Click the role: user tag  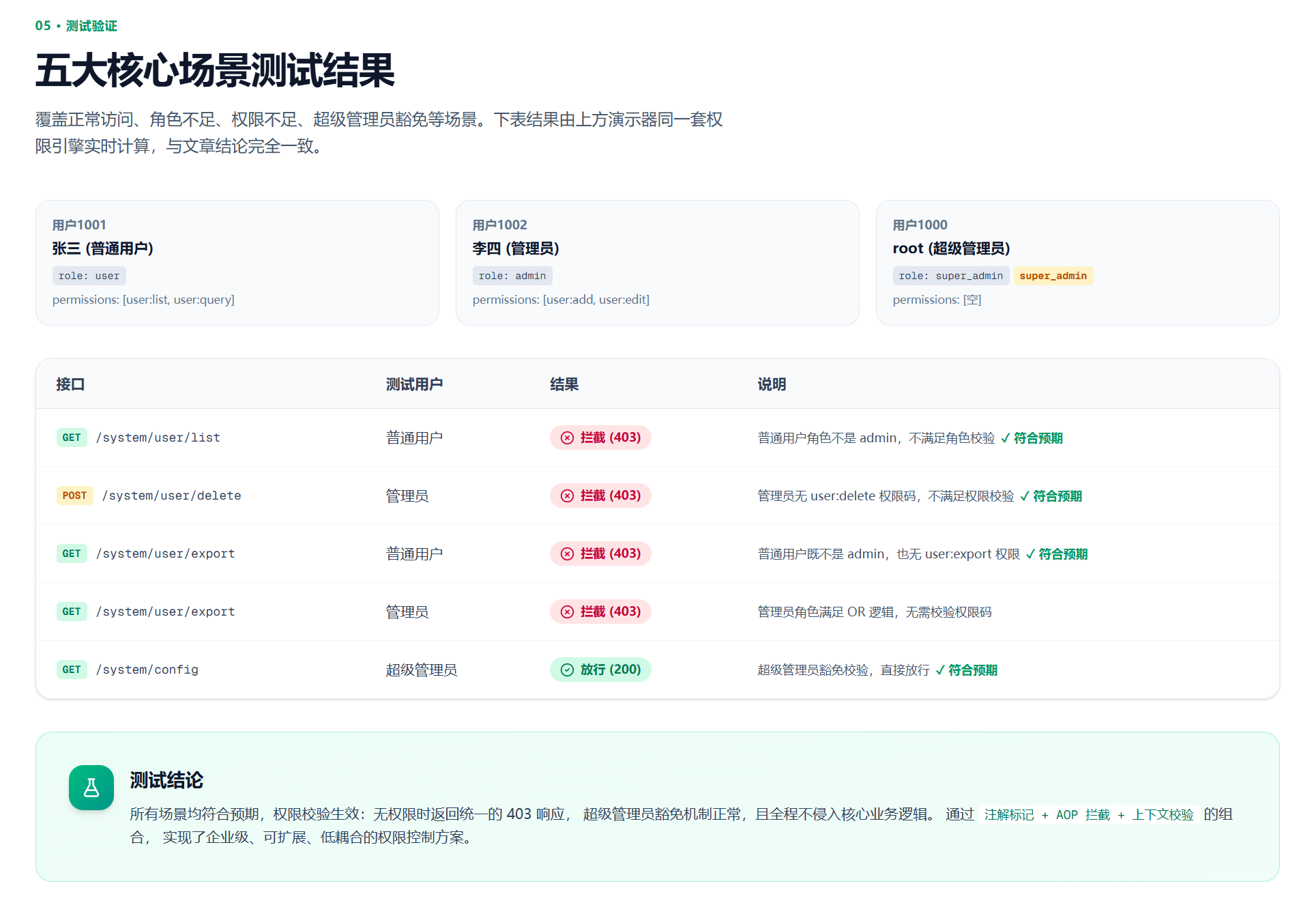click(x=89, y=276)
